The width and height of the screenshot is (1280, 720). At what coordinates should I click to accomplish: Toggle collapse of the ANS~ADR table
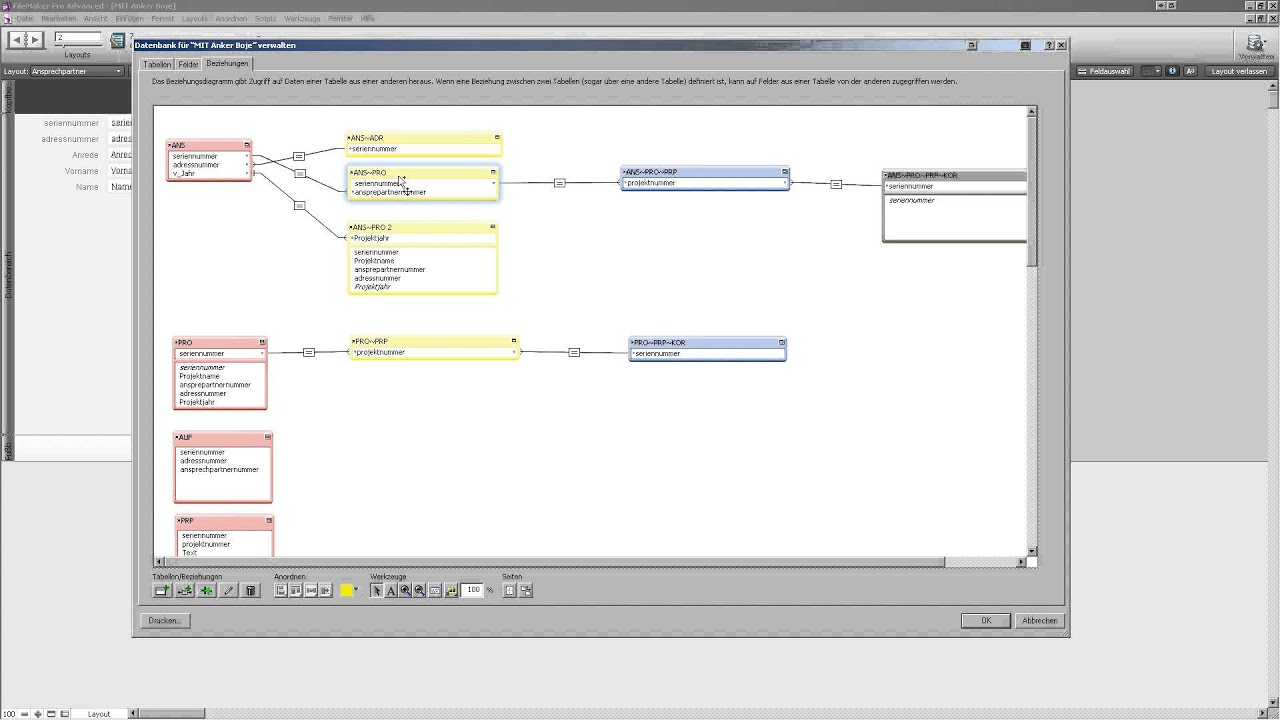[497, 137]
